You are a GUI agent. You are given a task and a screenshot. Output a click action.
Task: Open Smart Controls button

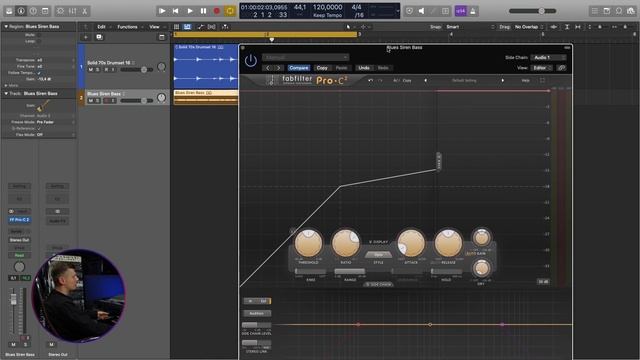(x=60, y=11)
